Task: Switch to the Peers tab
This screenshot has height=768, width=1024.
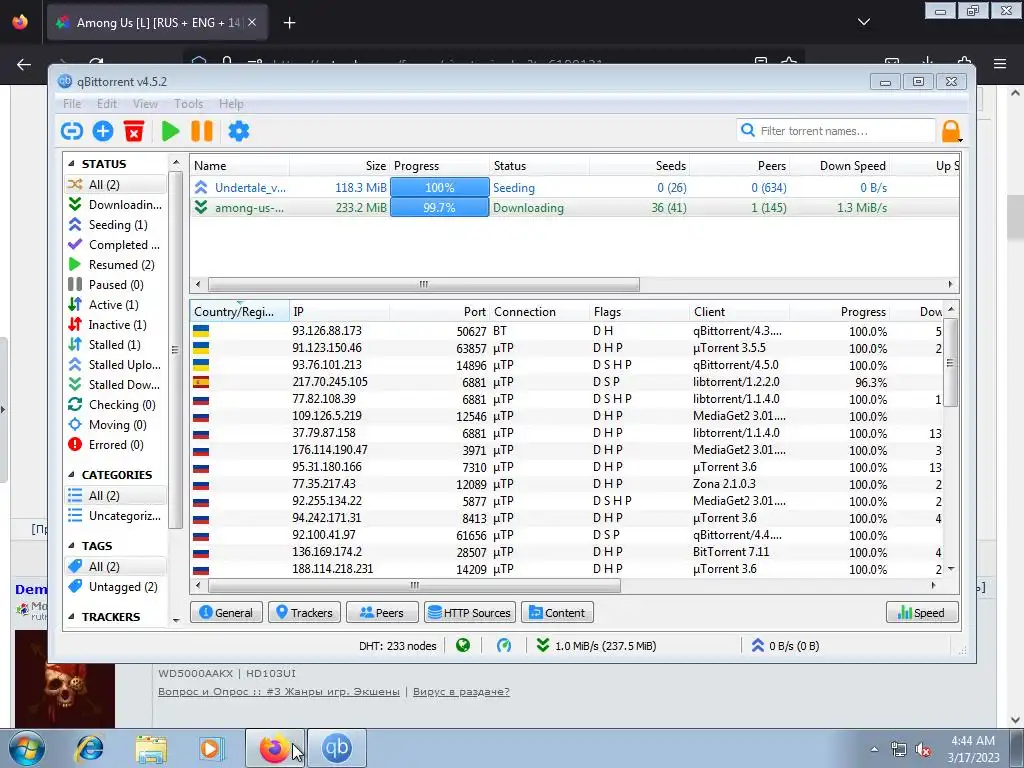Action: (382, 613)
